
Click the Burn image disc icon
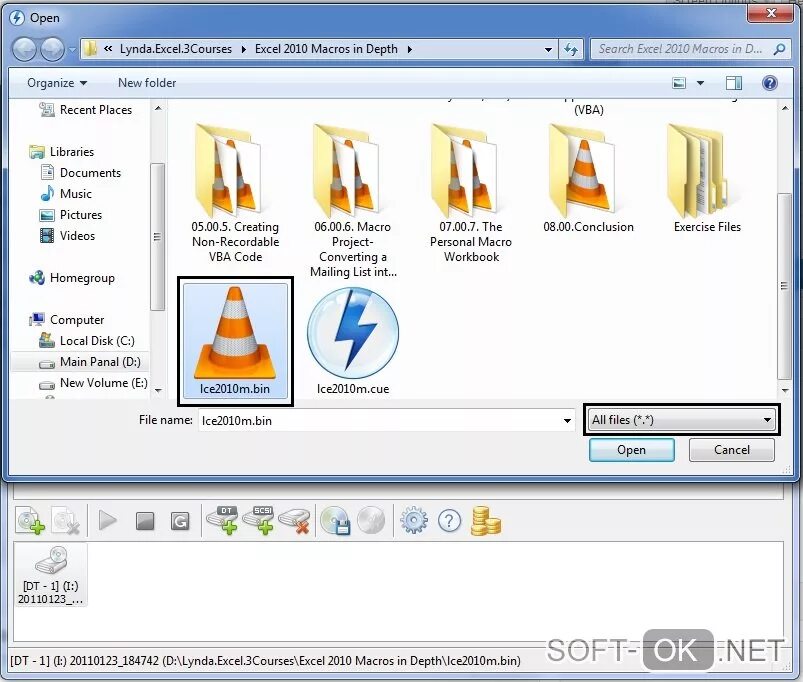click(370, 521)
